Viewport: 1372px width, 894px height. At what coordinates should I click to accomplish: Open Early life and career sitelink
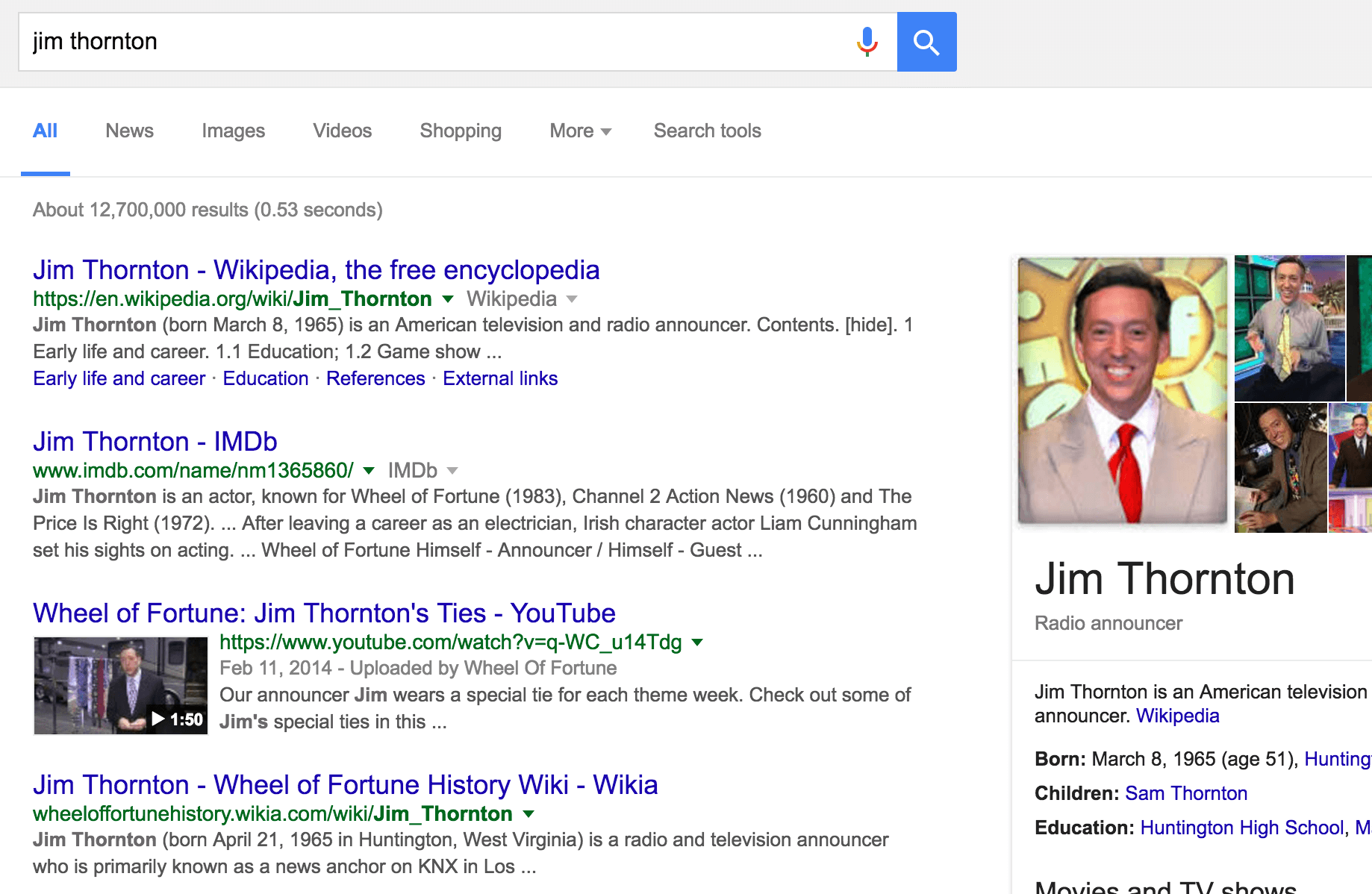[119, 378]
